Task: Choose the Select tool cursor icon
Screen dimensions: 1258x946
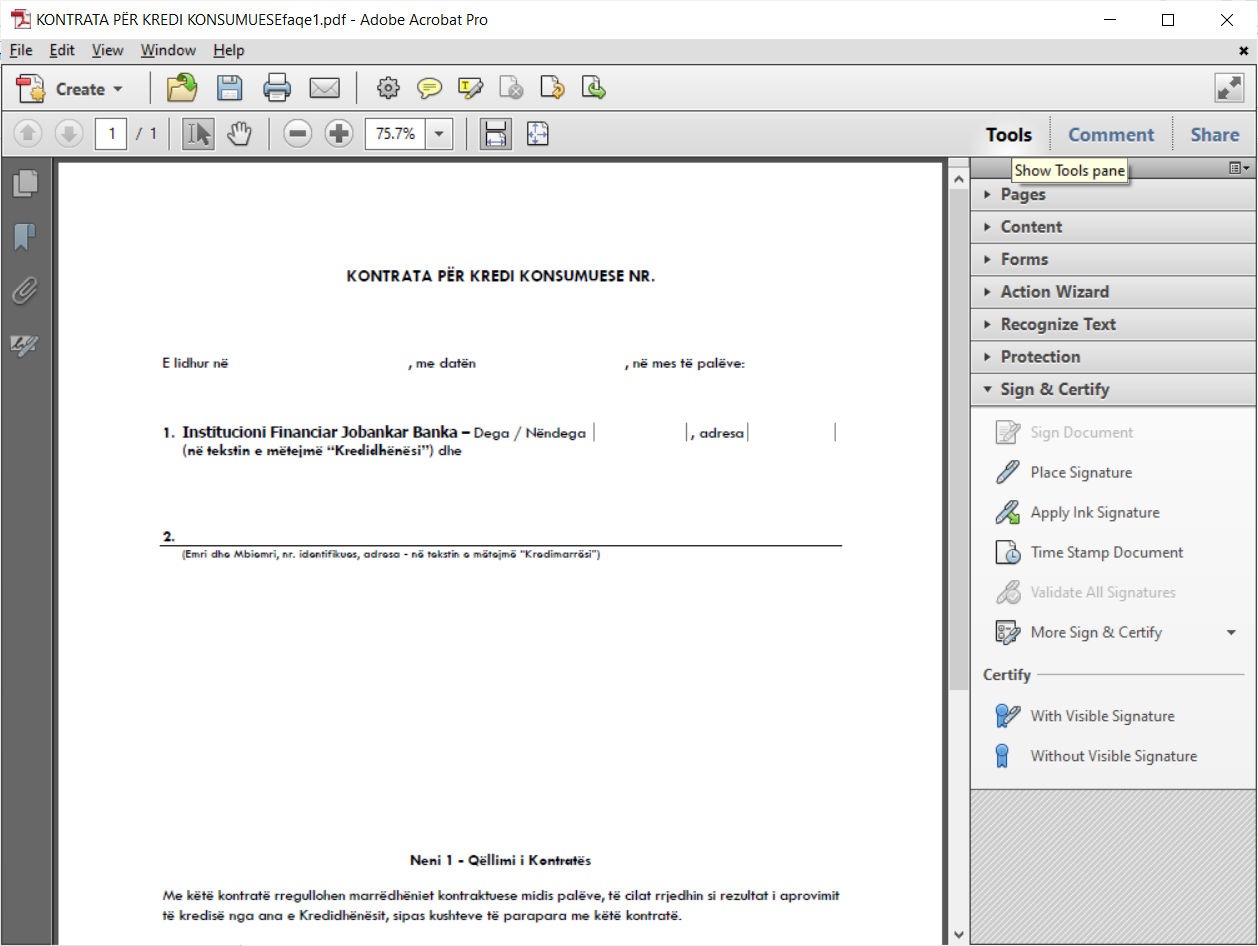Action: click(198, 134)
